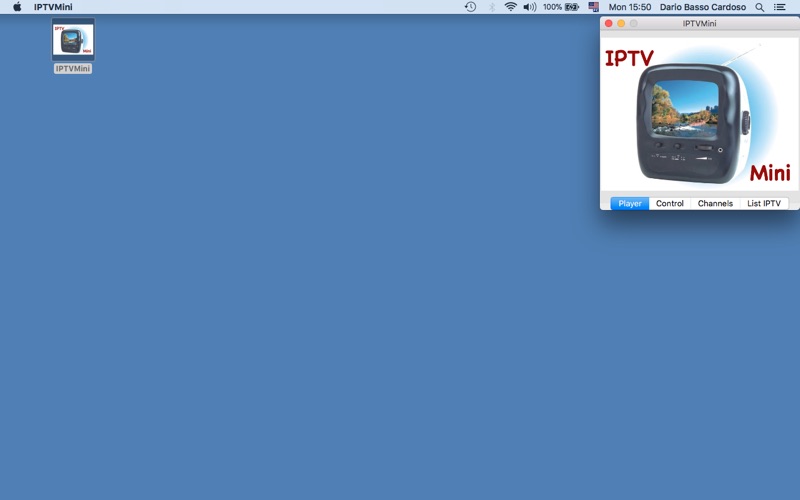
Task: Click the IPTVMini window title bar text
Action: pyautogui.click(x=699, y=23)
